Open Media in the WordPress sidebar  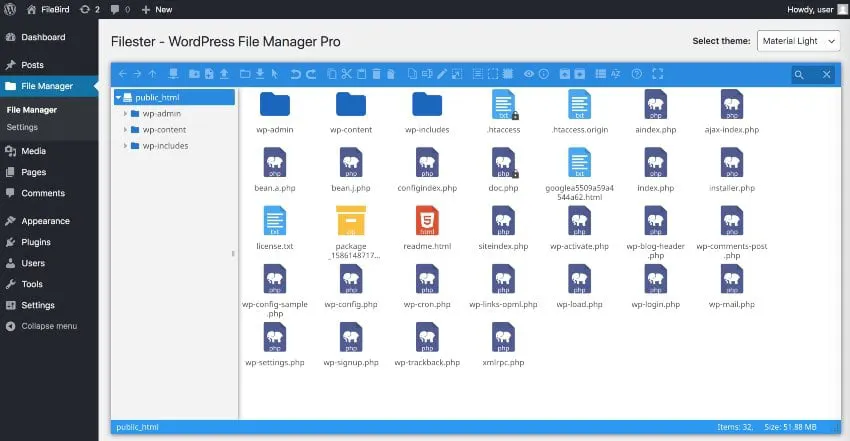point(49,151)
